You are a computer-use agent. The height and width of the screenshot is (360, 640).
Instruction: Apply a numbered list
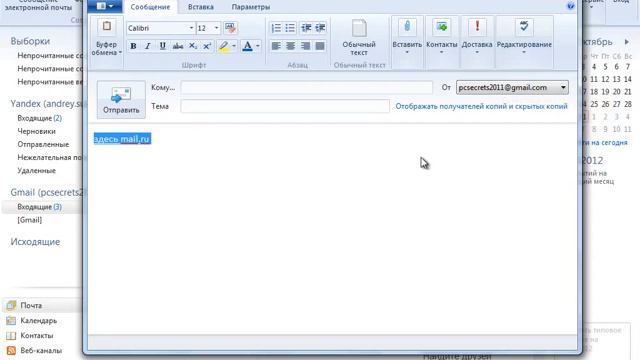click(x=276, y=28)
